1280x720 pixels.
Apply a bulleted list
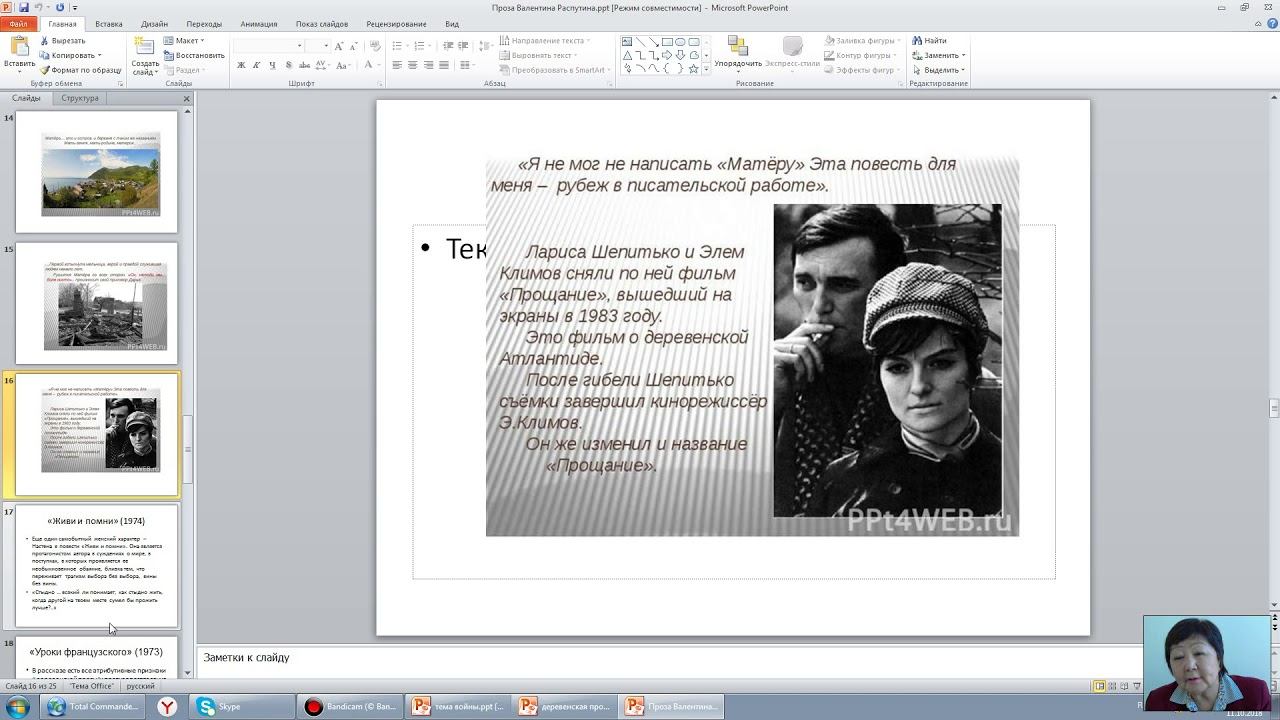(399, 46)
